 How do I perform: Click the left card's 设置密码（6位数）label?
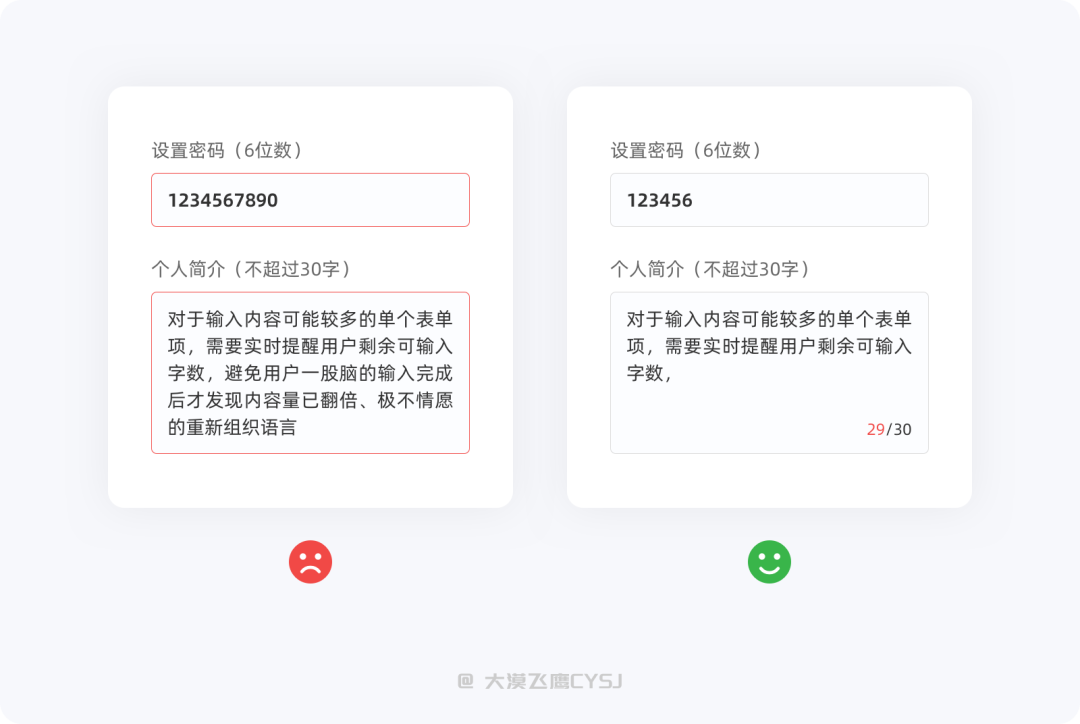click(x=228, y=150)
